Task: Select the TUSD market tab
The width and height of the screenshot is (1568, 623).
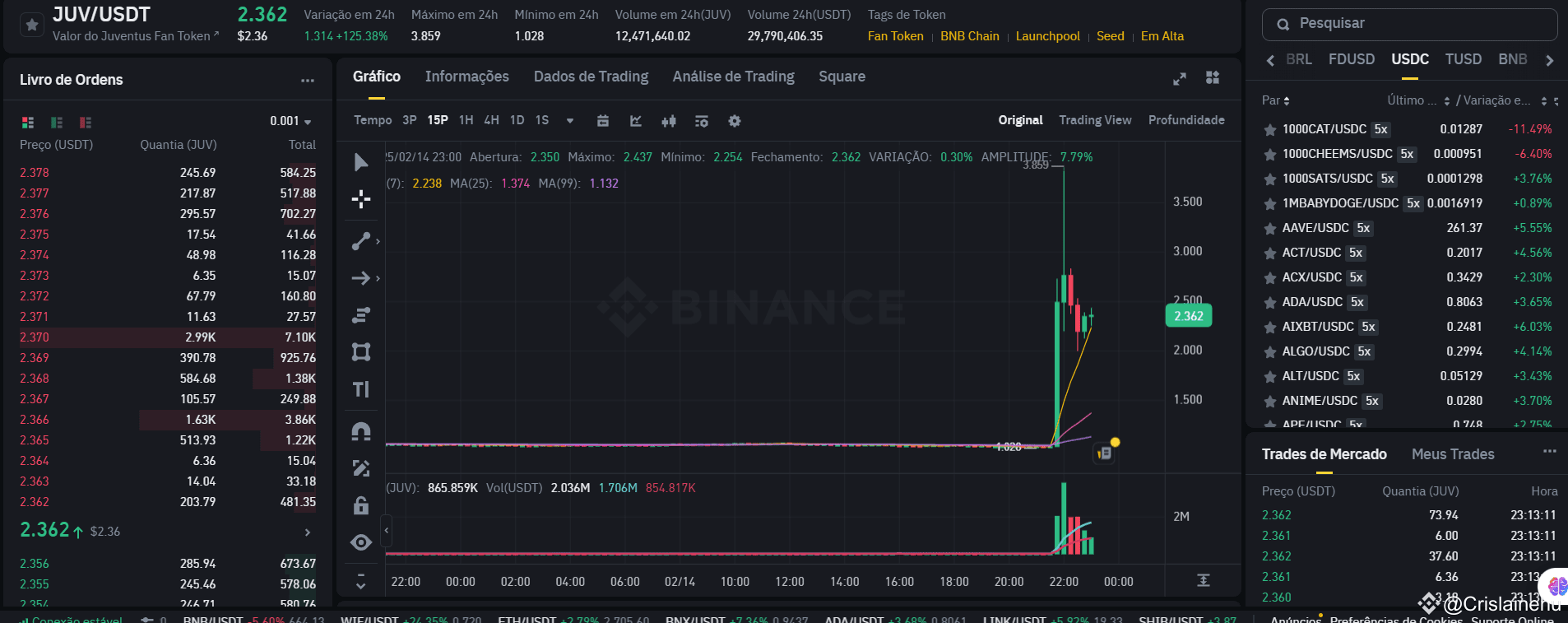Action: [x=1463, y=59]
